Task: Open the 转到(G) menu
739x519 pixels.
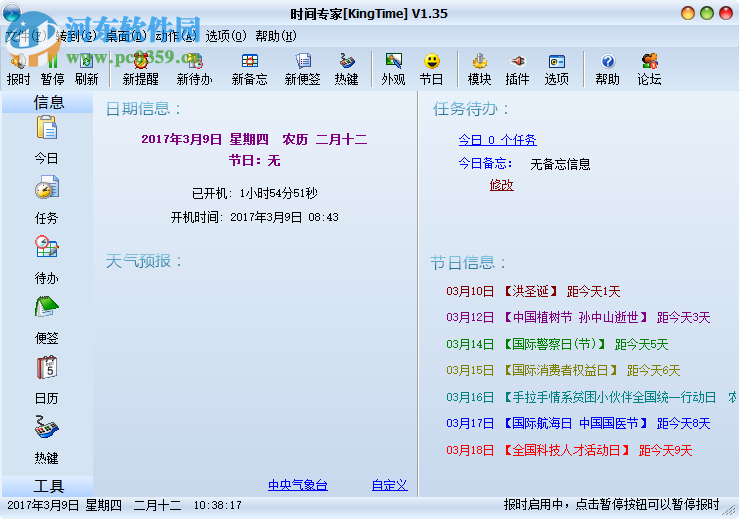Action: coord(76,36)
